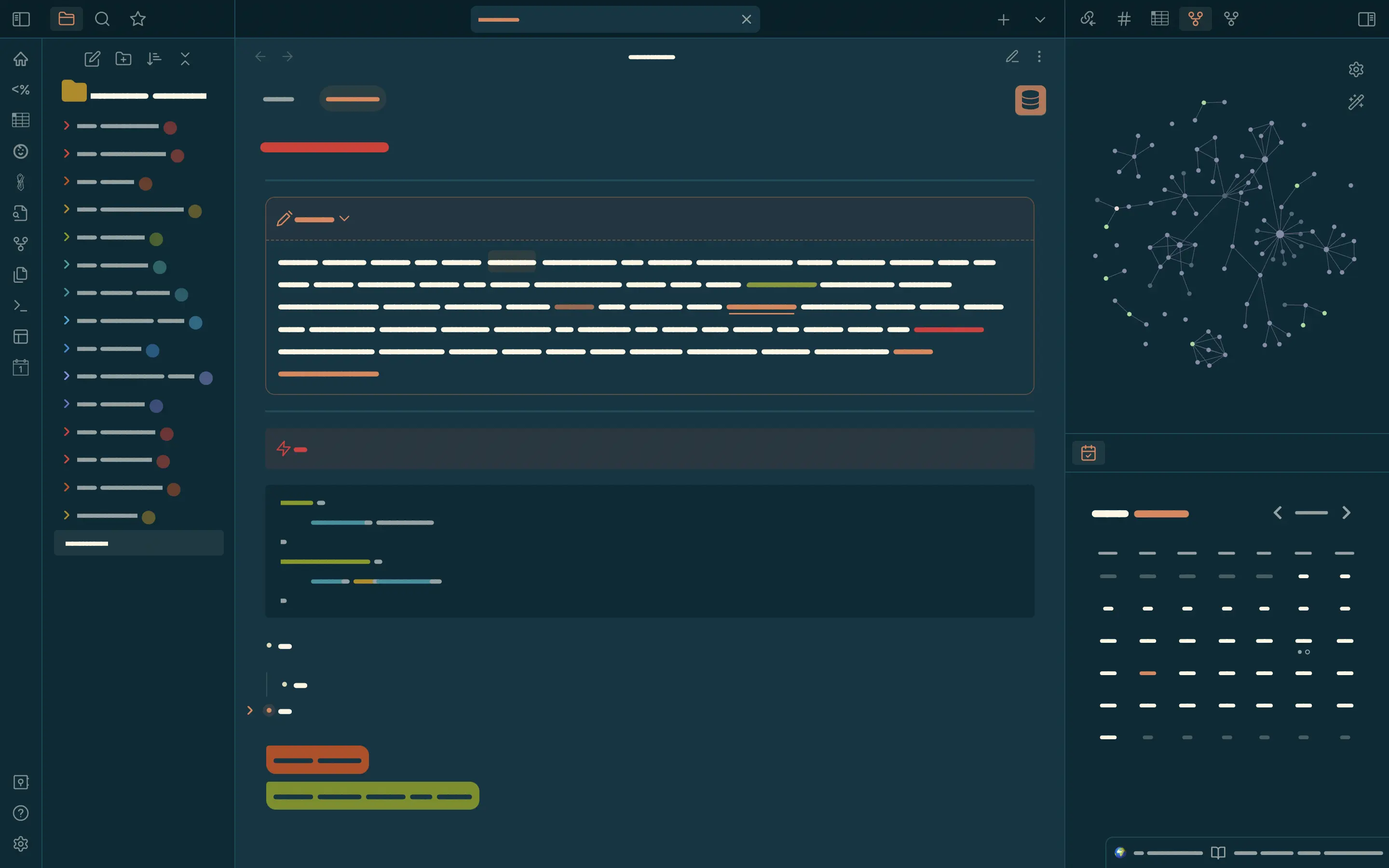The image size is (1389, 868).
Task: Click the graph animate magic wand icon
Action: coord(1356,102)
